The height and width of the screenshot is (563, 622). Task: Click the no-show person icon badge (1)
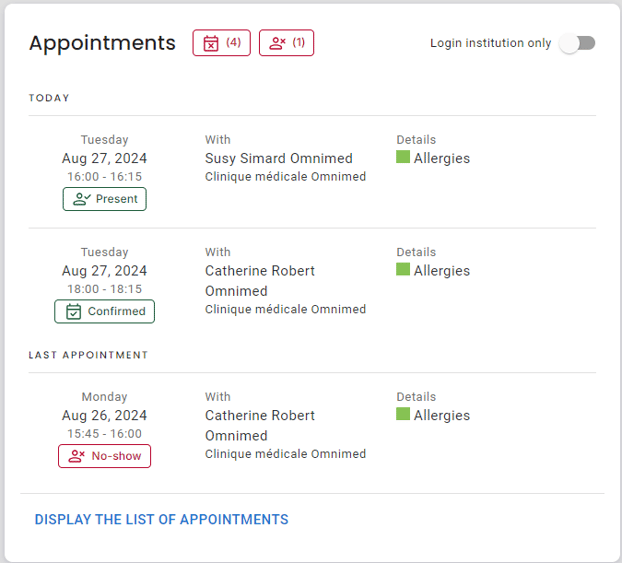click(x=286, y=42)
